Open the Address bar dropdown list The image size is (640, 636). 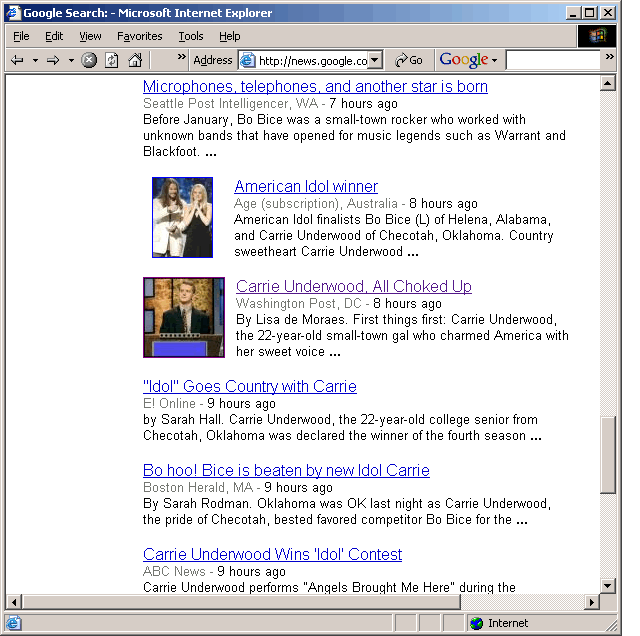click(x=375, y=61)
